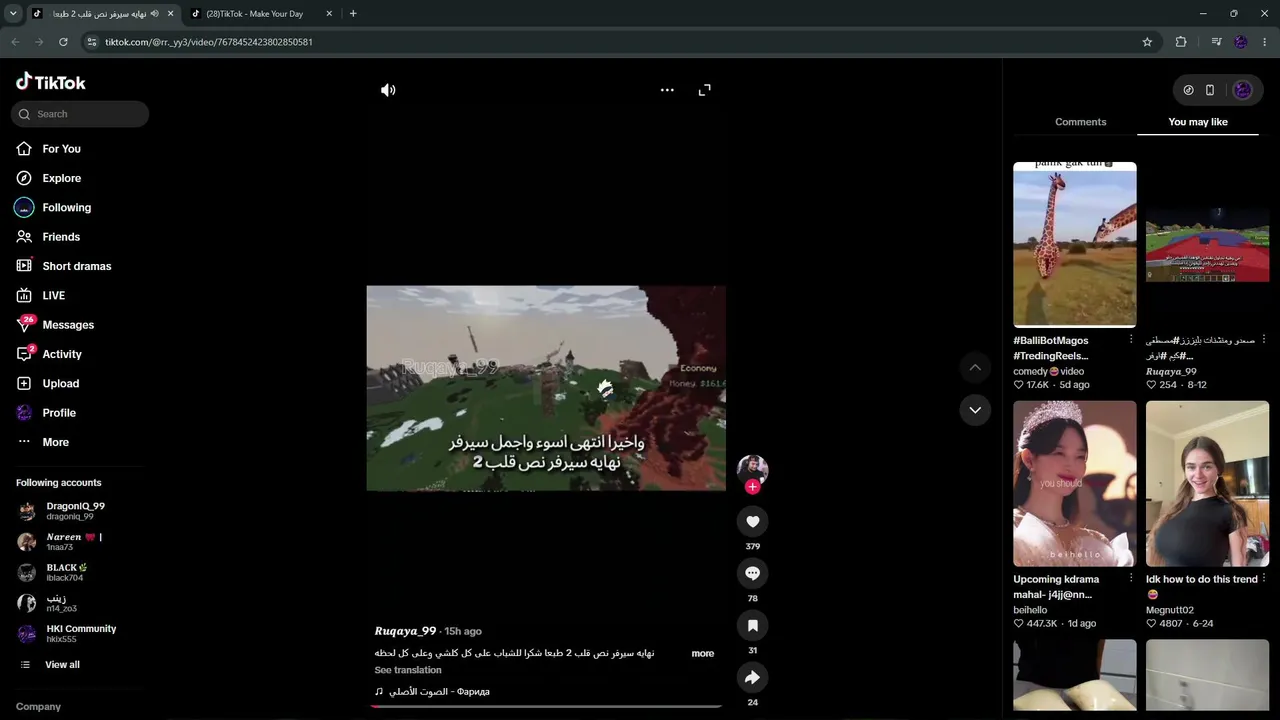Reload the current page
This screenshot has width=1280, height=720.
tap(63, 42)
